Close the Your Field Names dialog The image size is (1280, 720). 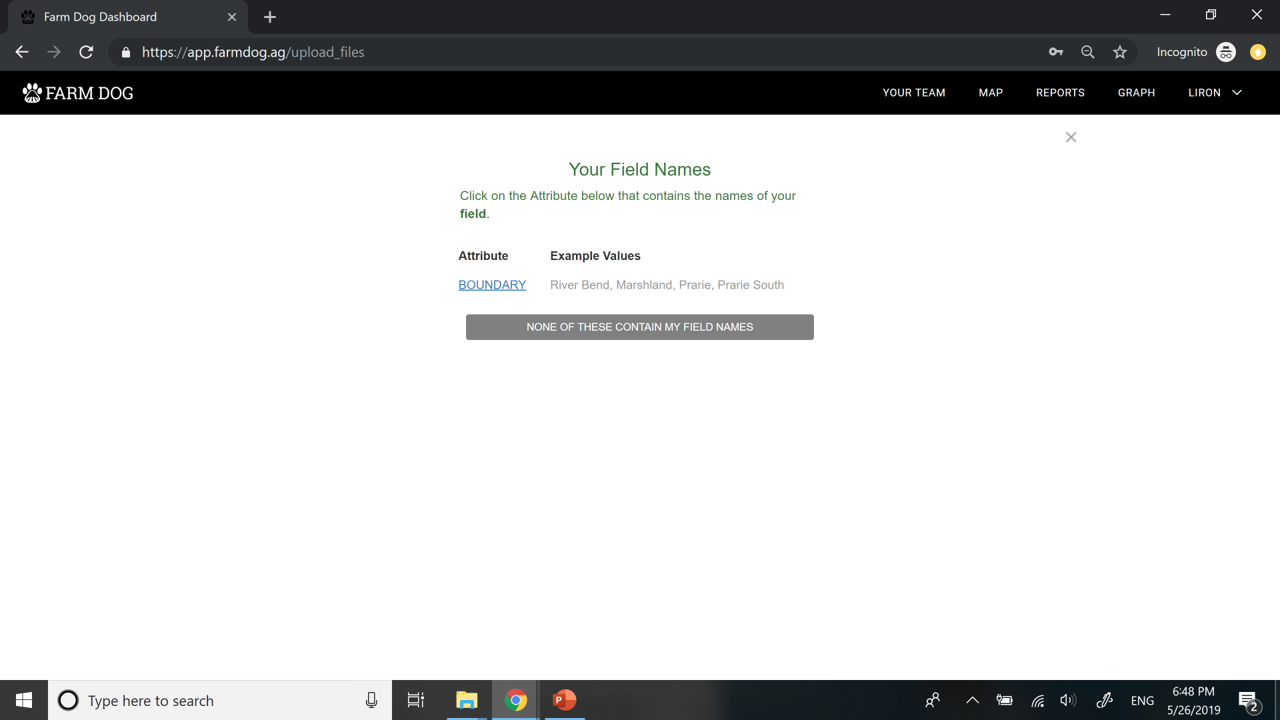click(x=1071, y=137)
